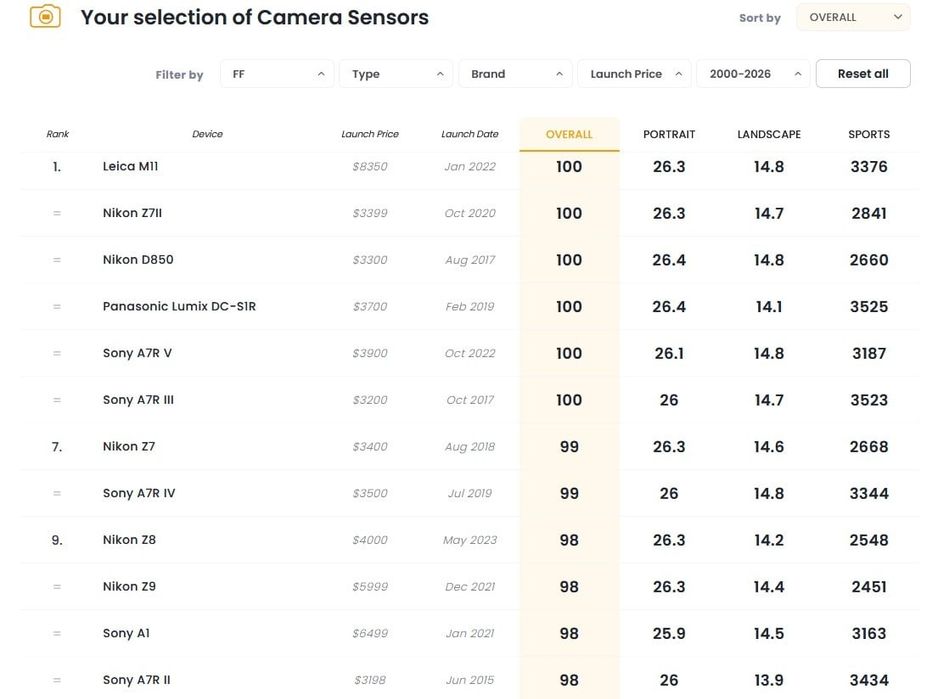Open the Nikon Z9 device entry
This screenshot has height=699, width=938.
(129, 586)
